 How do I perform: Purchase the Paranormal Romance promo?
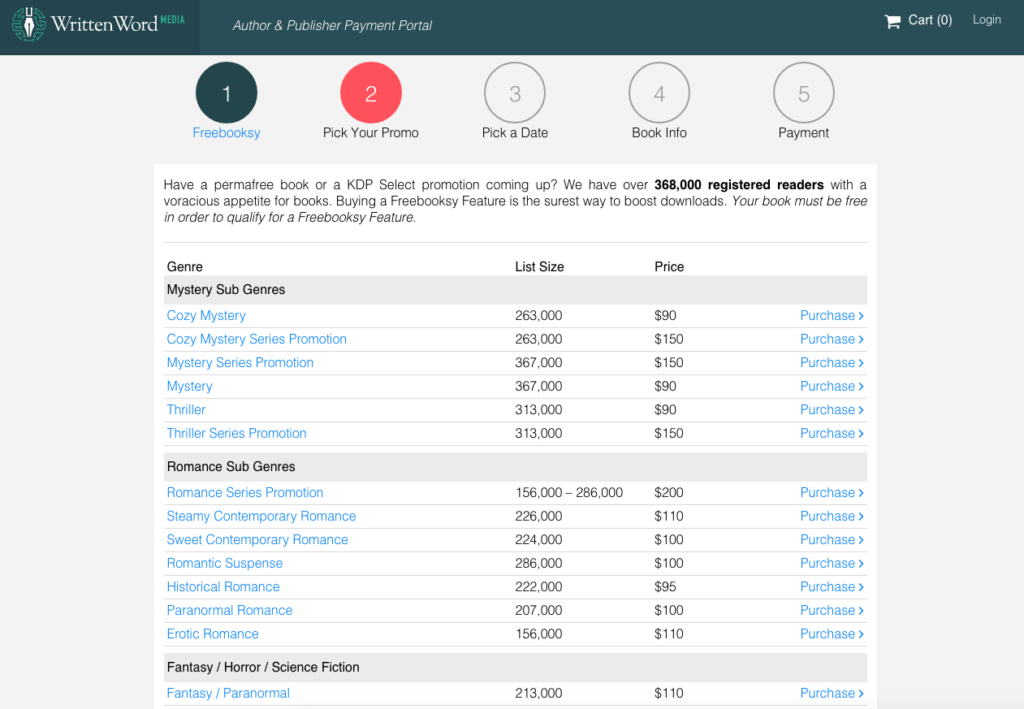point(831,610)
